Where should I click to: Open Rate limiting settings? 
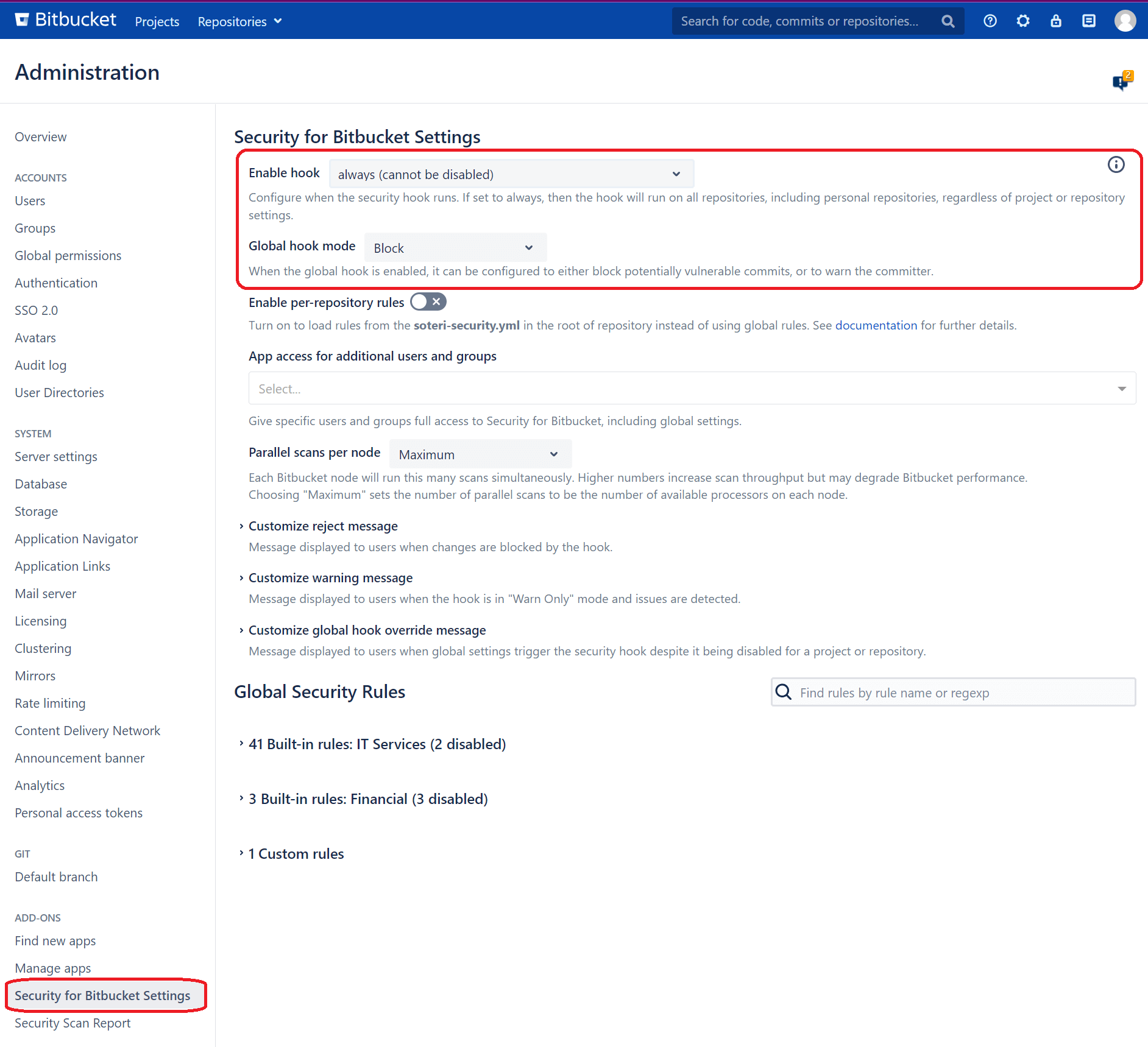pyautogui.click(x=50, y=703)
